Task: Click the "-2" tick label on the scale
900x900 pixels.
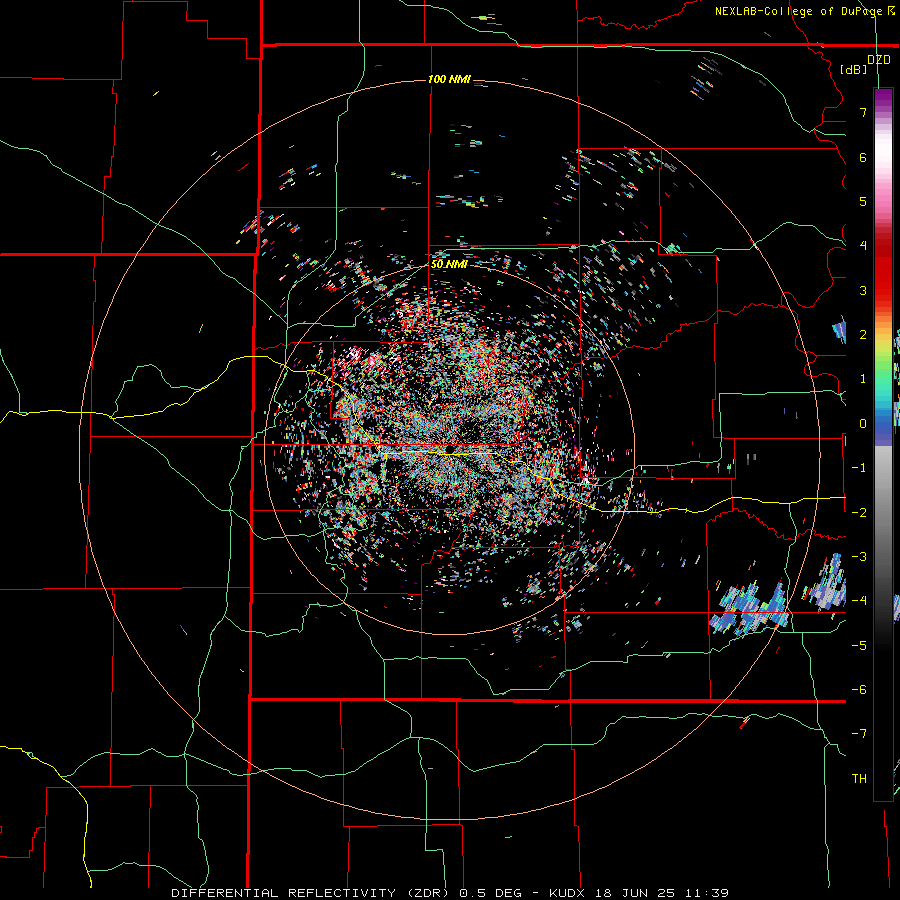Action: tap(859, 512)
